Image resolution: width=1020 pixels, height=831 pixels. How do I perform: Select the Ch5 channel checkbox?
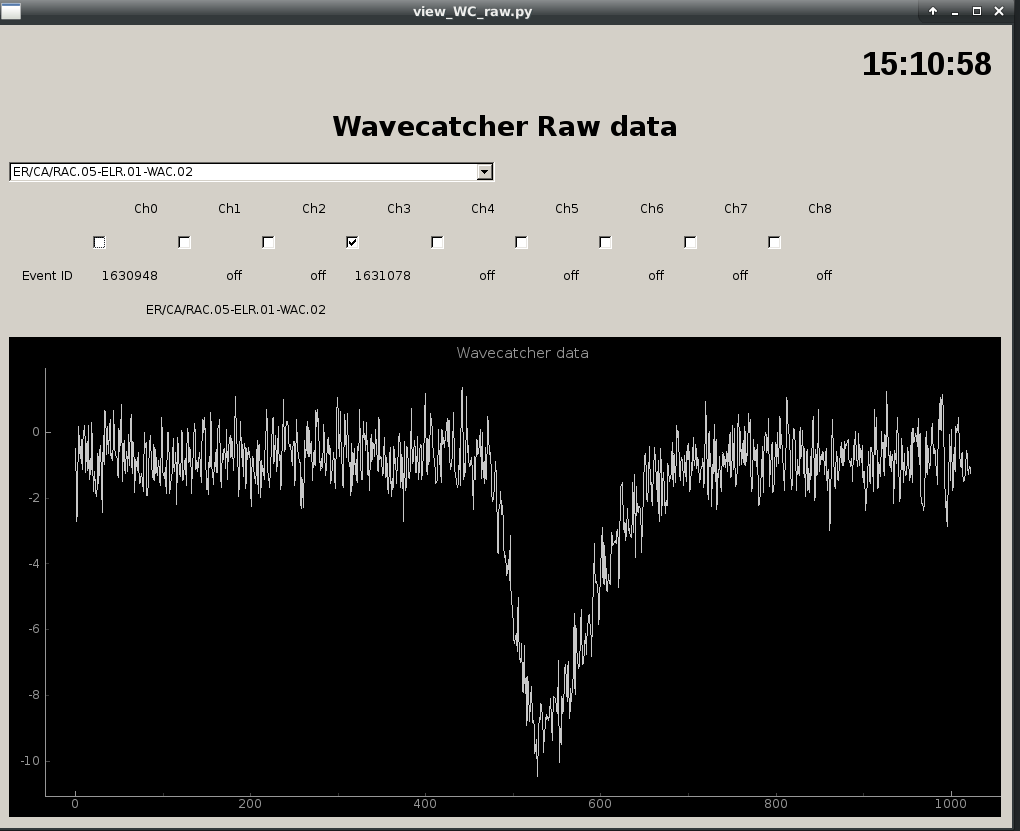(521, 242)
